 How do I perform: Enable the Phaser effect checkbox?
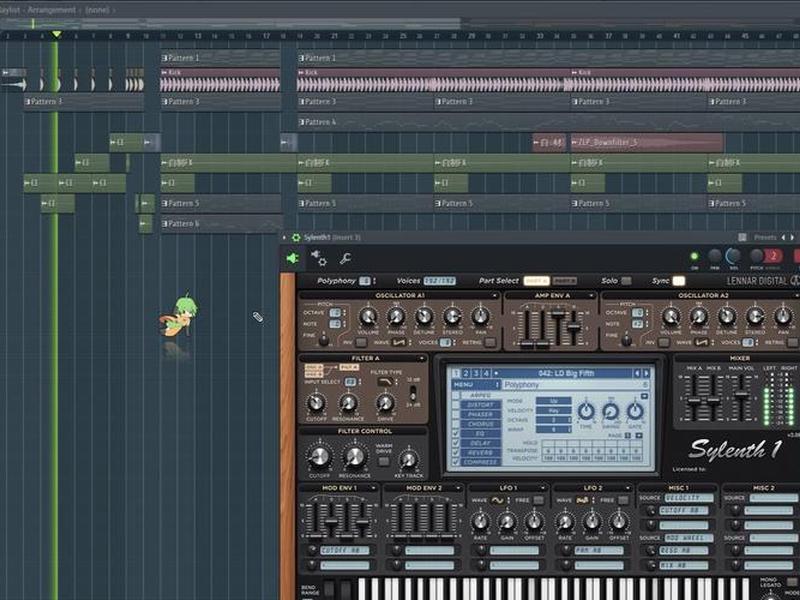pyautogui.click(x=456, y=414)
